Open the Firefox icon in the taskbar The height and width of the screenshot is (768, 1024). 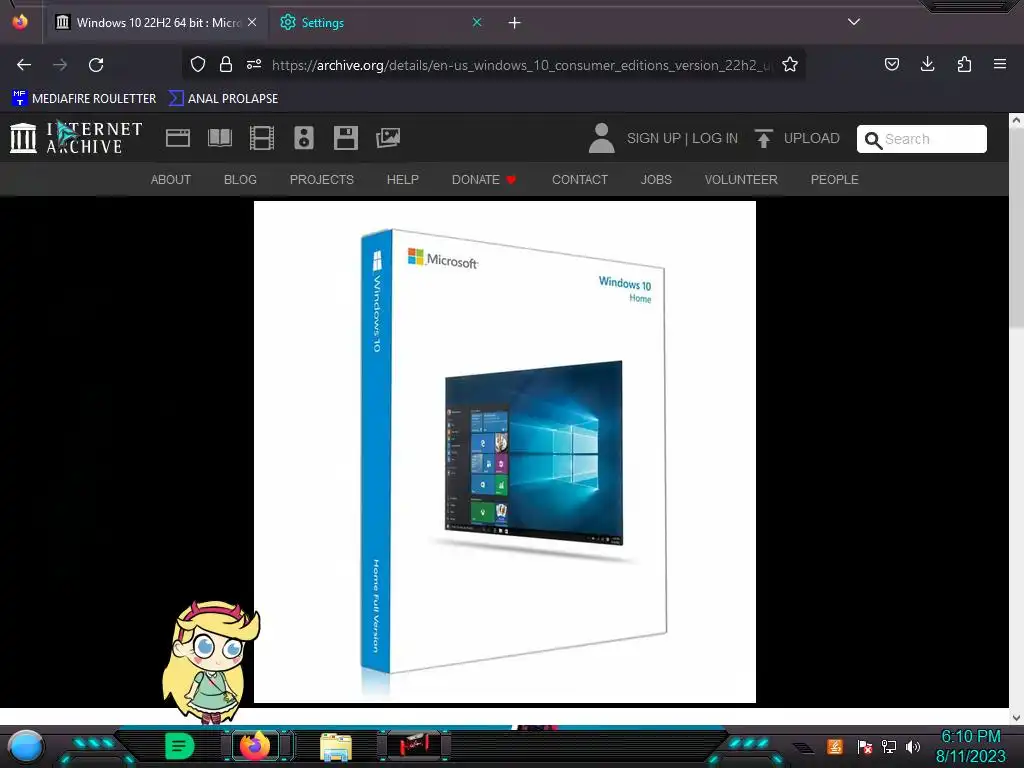255,745
